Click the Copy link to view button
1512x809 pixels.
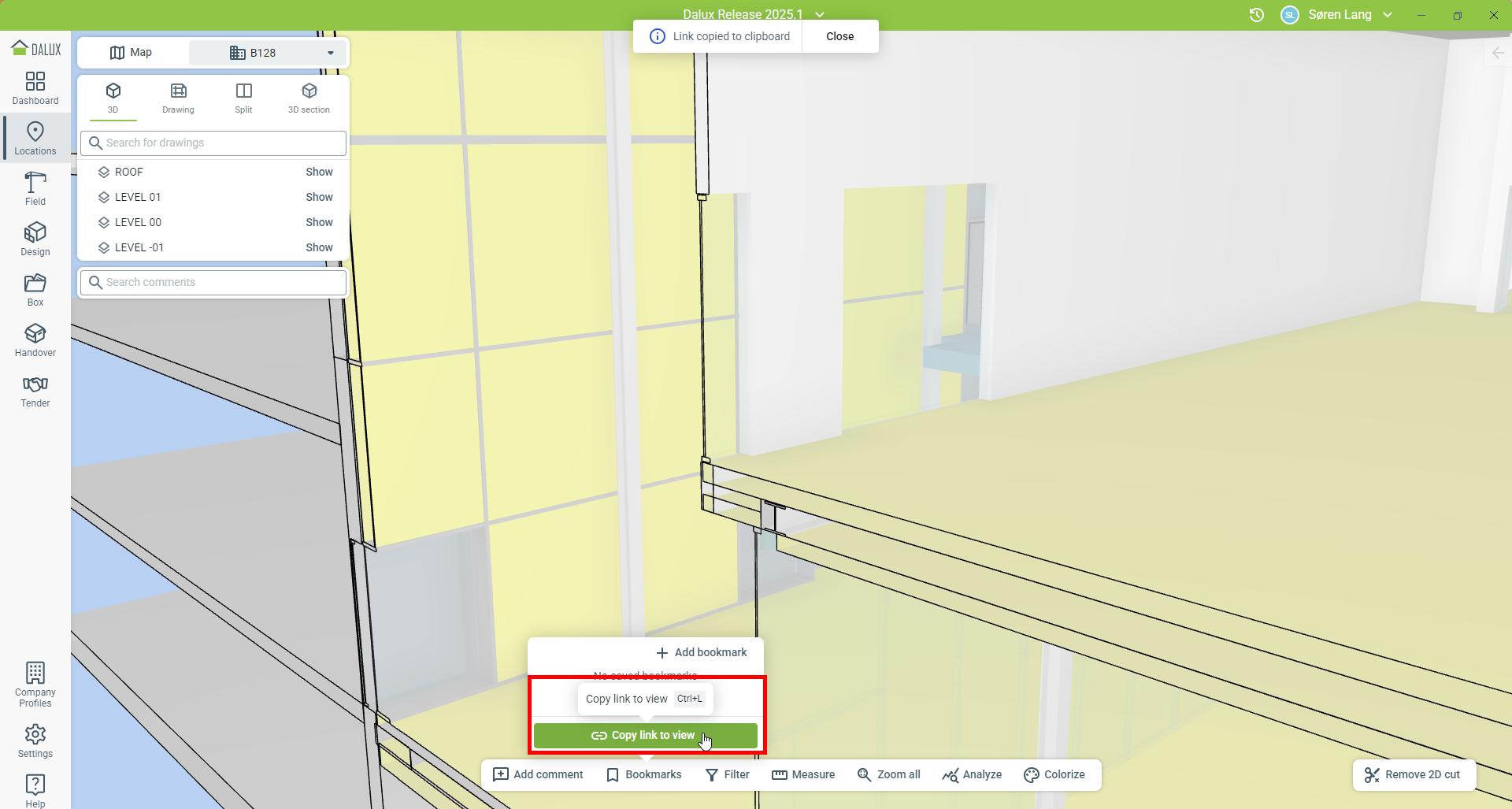(x=645, y=735)
